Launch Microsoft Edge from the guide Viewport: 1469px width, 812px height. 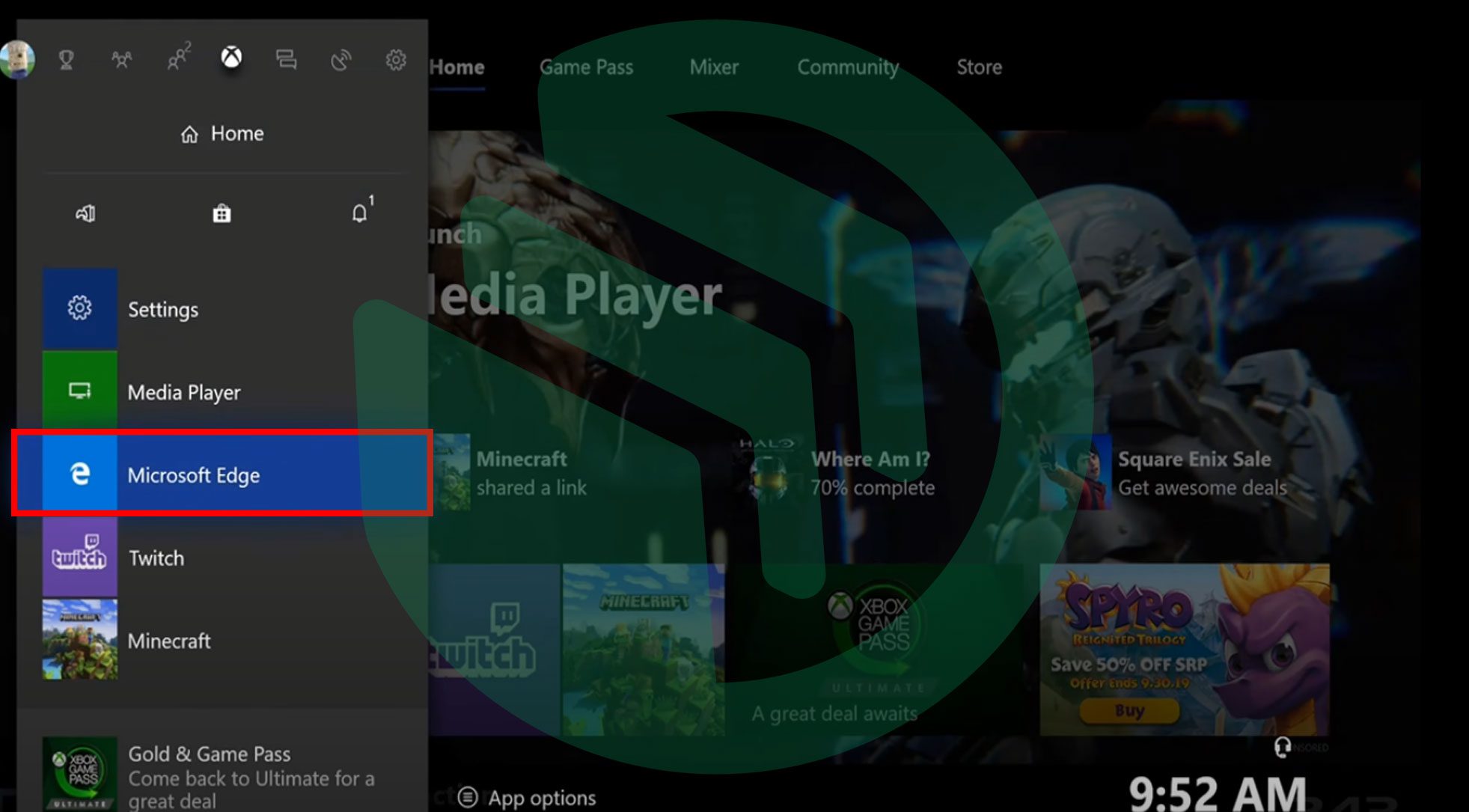coord(222,473)
